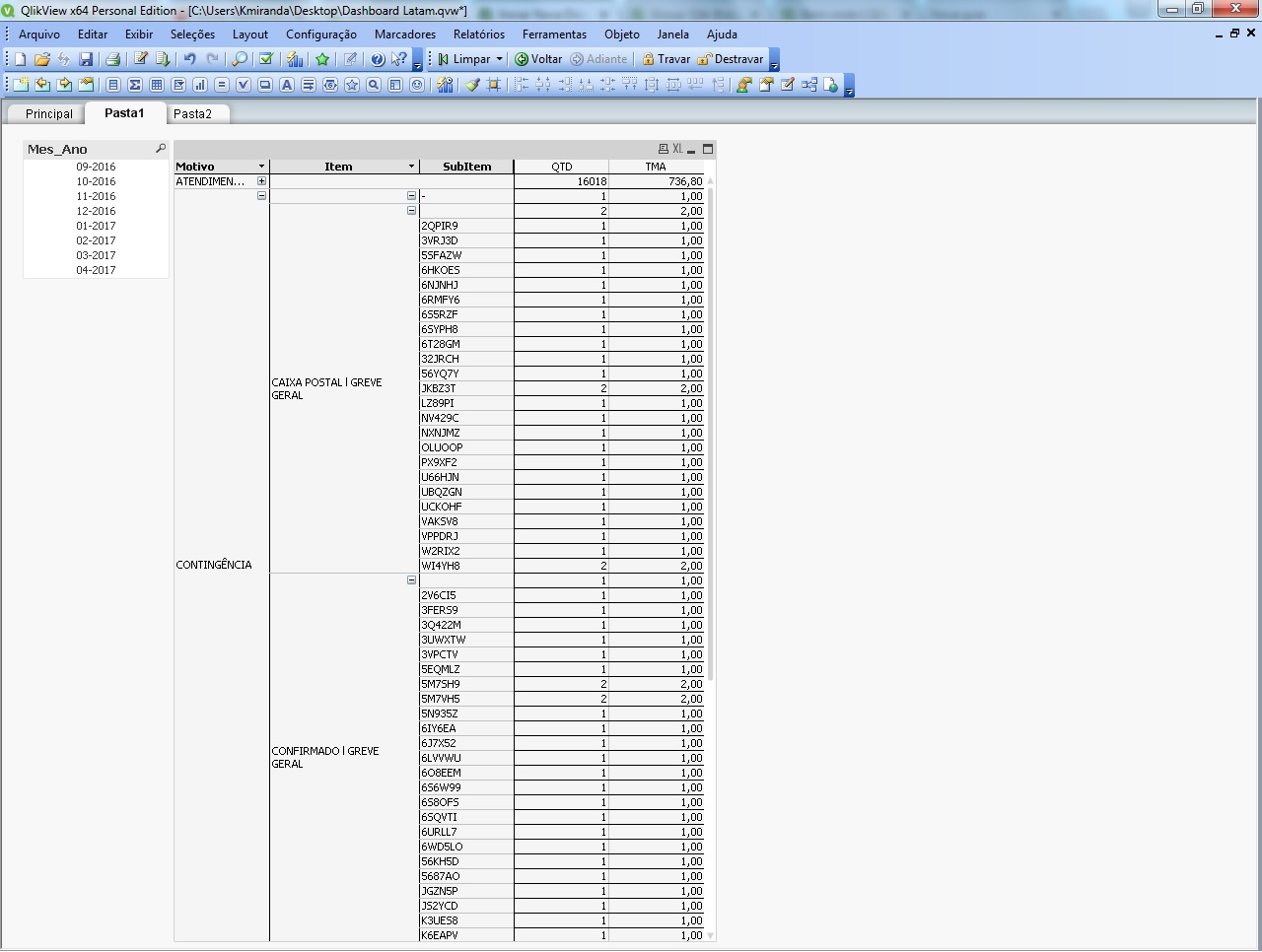Collapse the Item row beside the dash subitem
Image resolution: width=1262 pixels, height=952 pixels.
click(411, 196)
